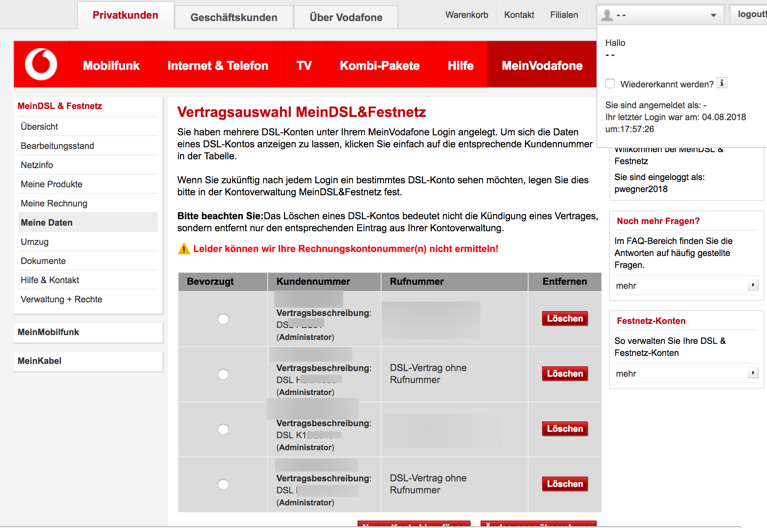Click the Vodafone logo icon

tap(41, 64)
